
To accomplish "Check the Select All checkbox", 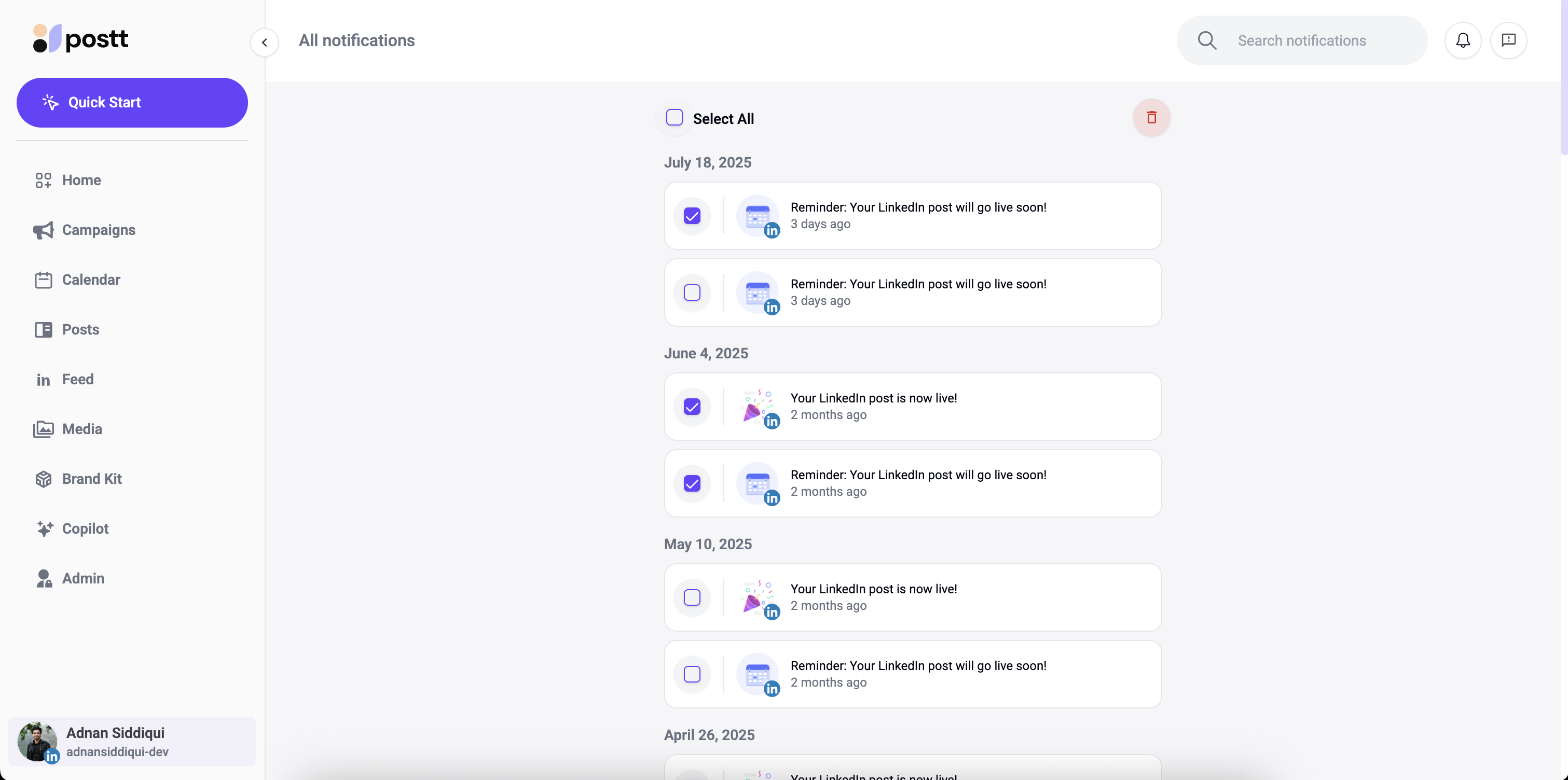I will click(x=675, y=117).
